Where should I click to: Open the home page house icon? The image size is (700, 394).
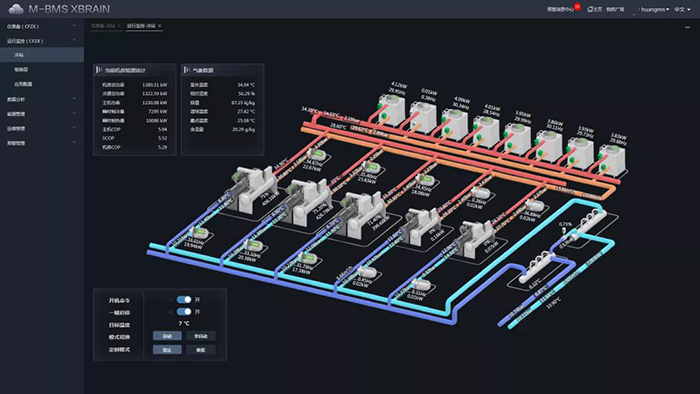[590, 9]
